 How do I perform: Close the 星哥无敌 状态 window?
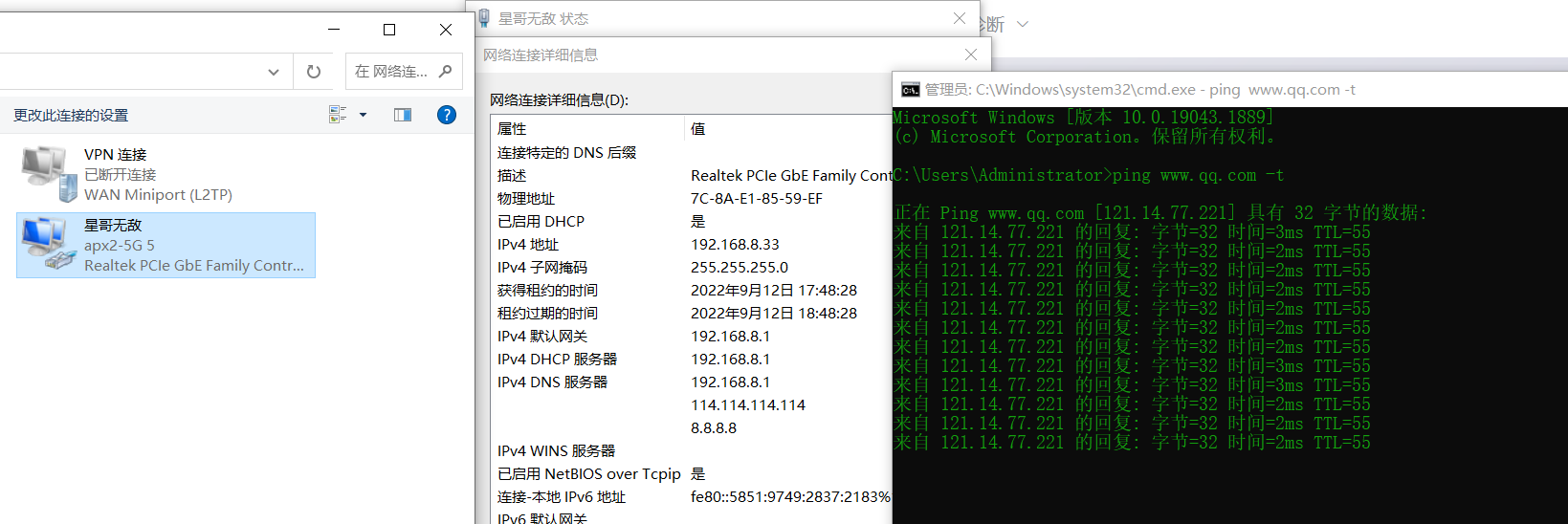click(x=960, y=18)
